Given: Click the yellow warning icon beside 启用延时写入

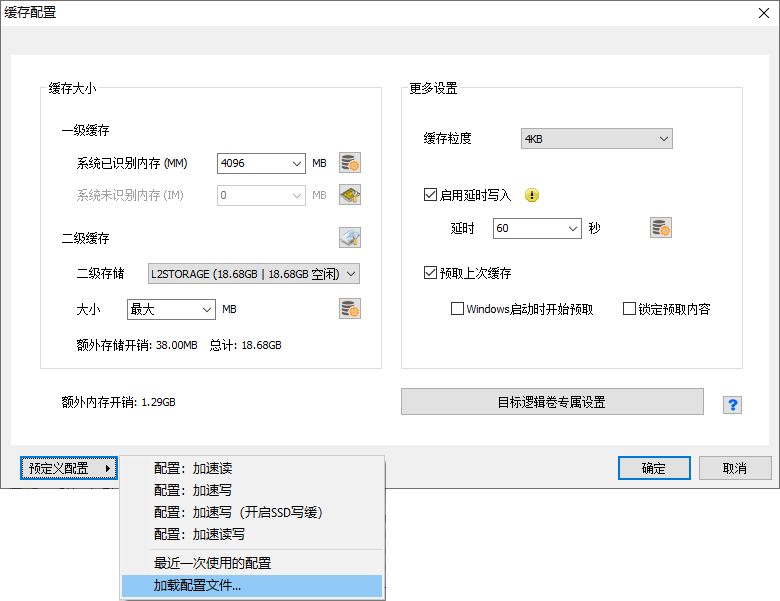Looking at the screenshot, I should click(532, 195).
